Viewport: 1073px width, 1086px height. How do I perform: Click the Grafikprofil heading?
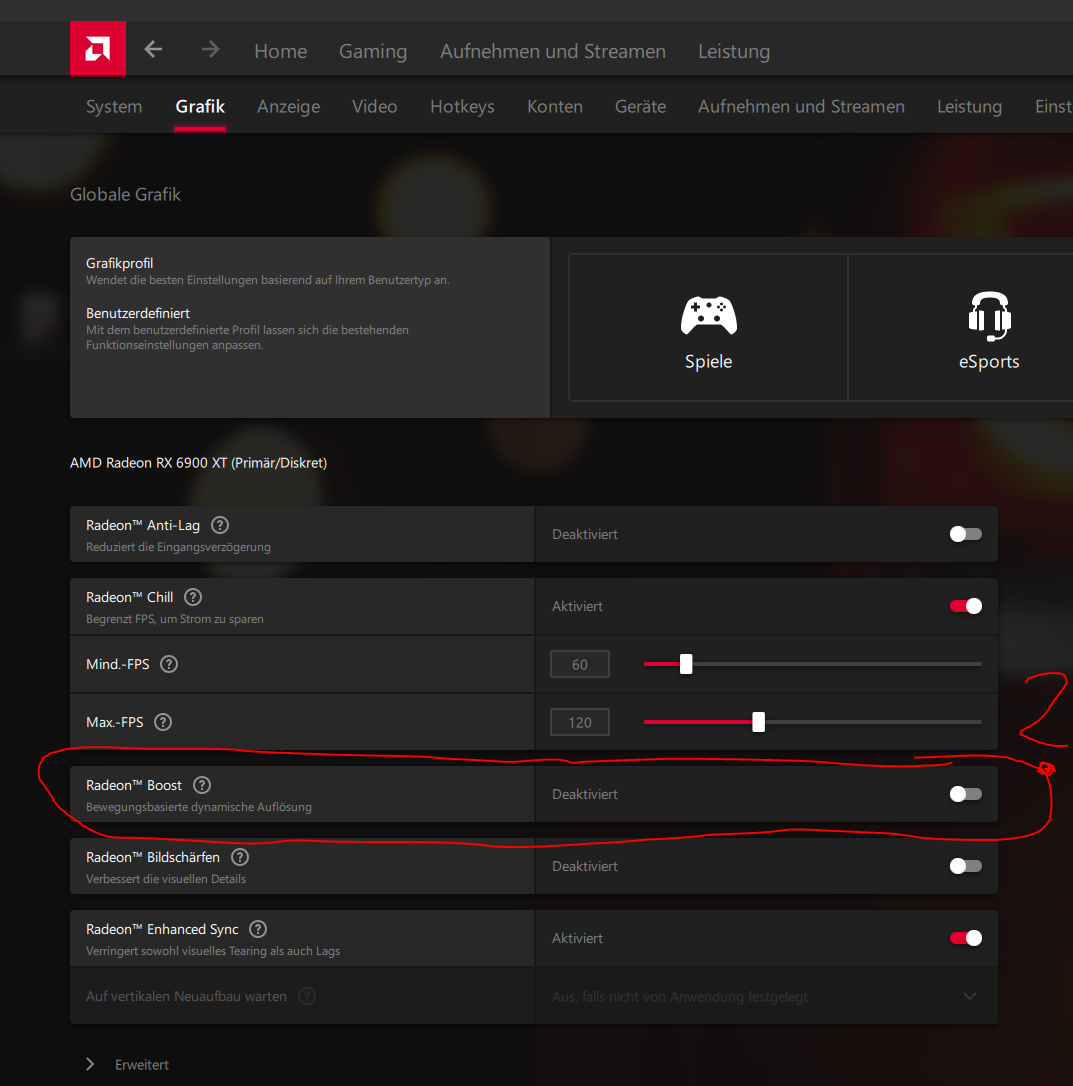(119, 263)
